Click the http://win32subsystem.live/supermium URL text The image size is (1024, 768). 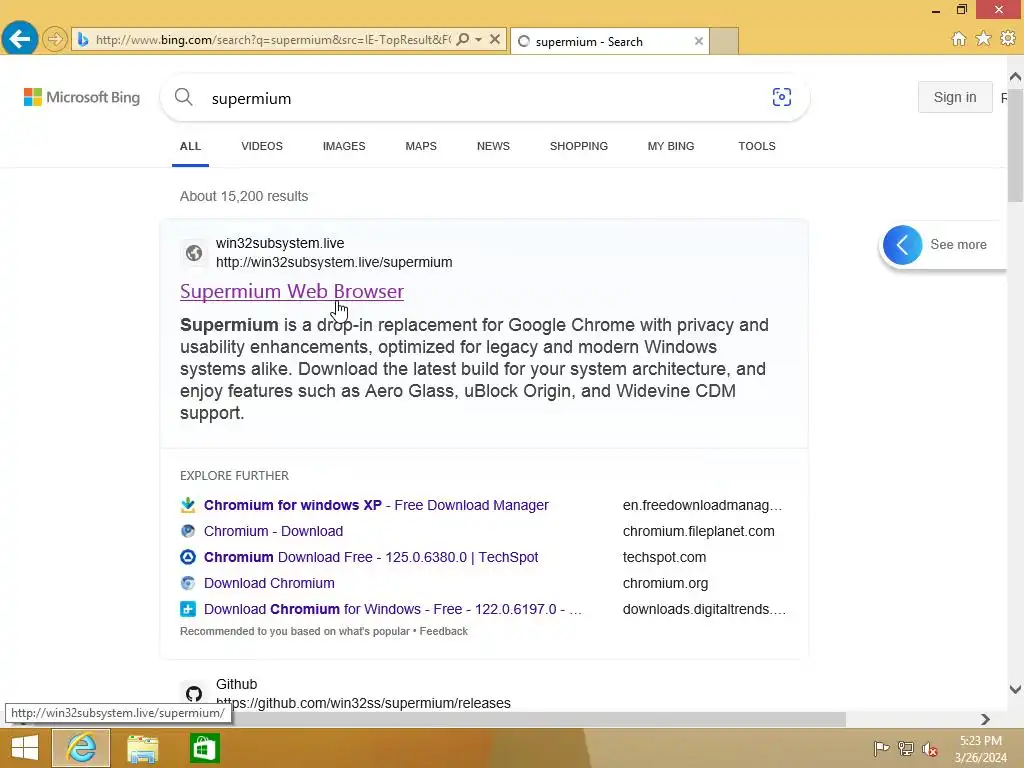click(334, 262)
